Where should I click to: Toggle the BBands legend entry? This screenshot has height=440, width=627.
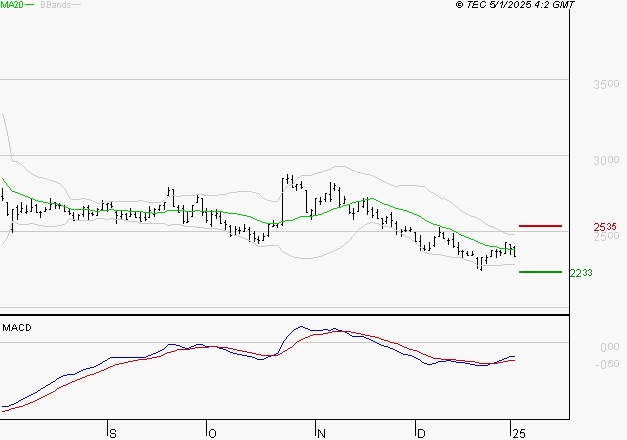(x=54, y=6)
